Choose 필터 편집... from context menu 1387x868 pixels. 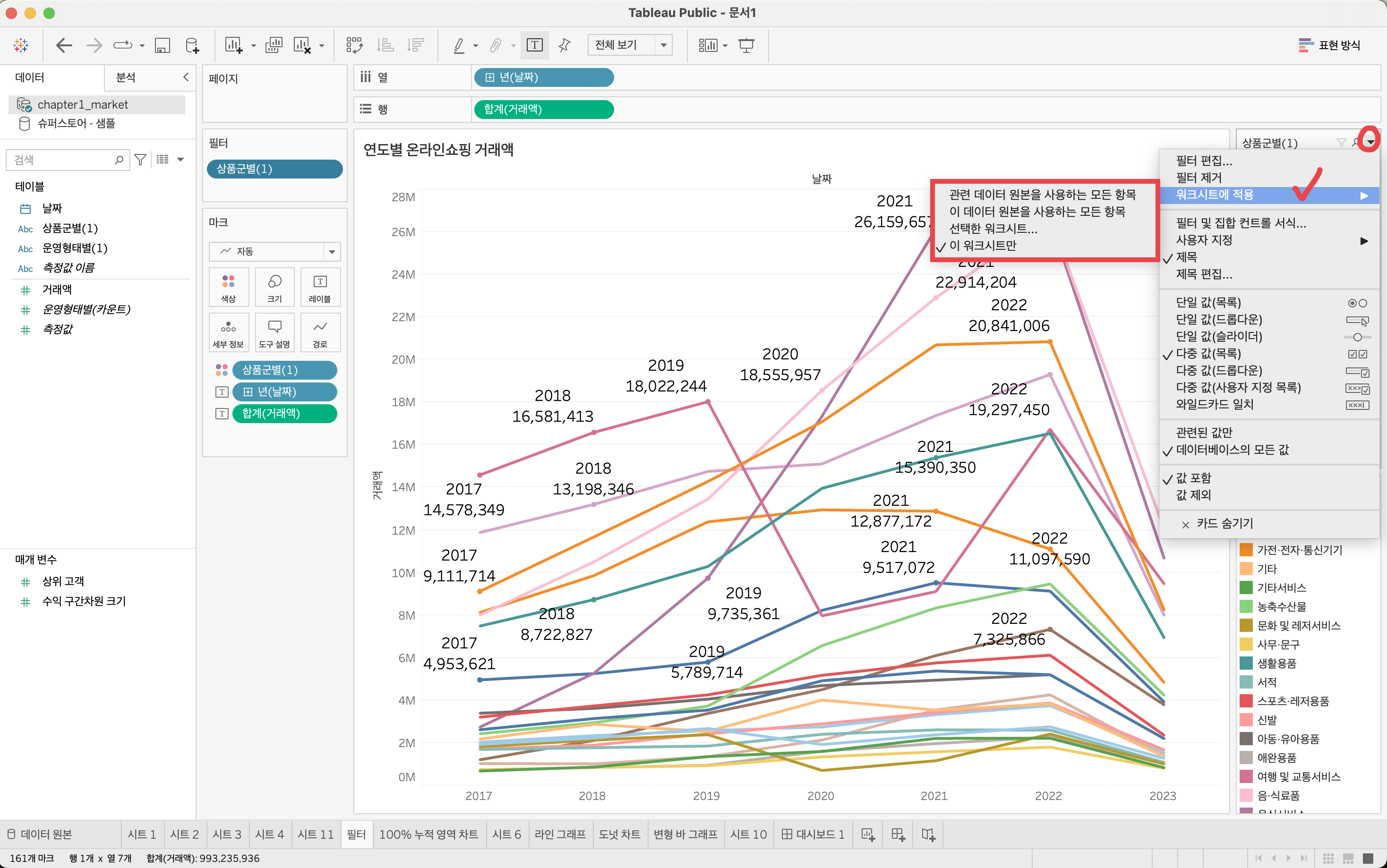pos(1203,161)
